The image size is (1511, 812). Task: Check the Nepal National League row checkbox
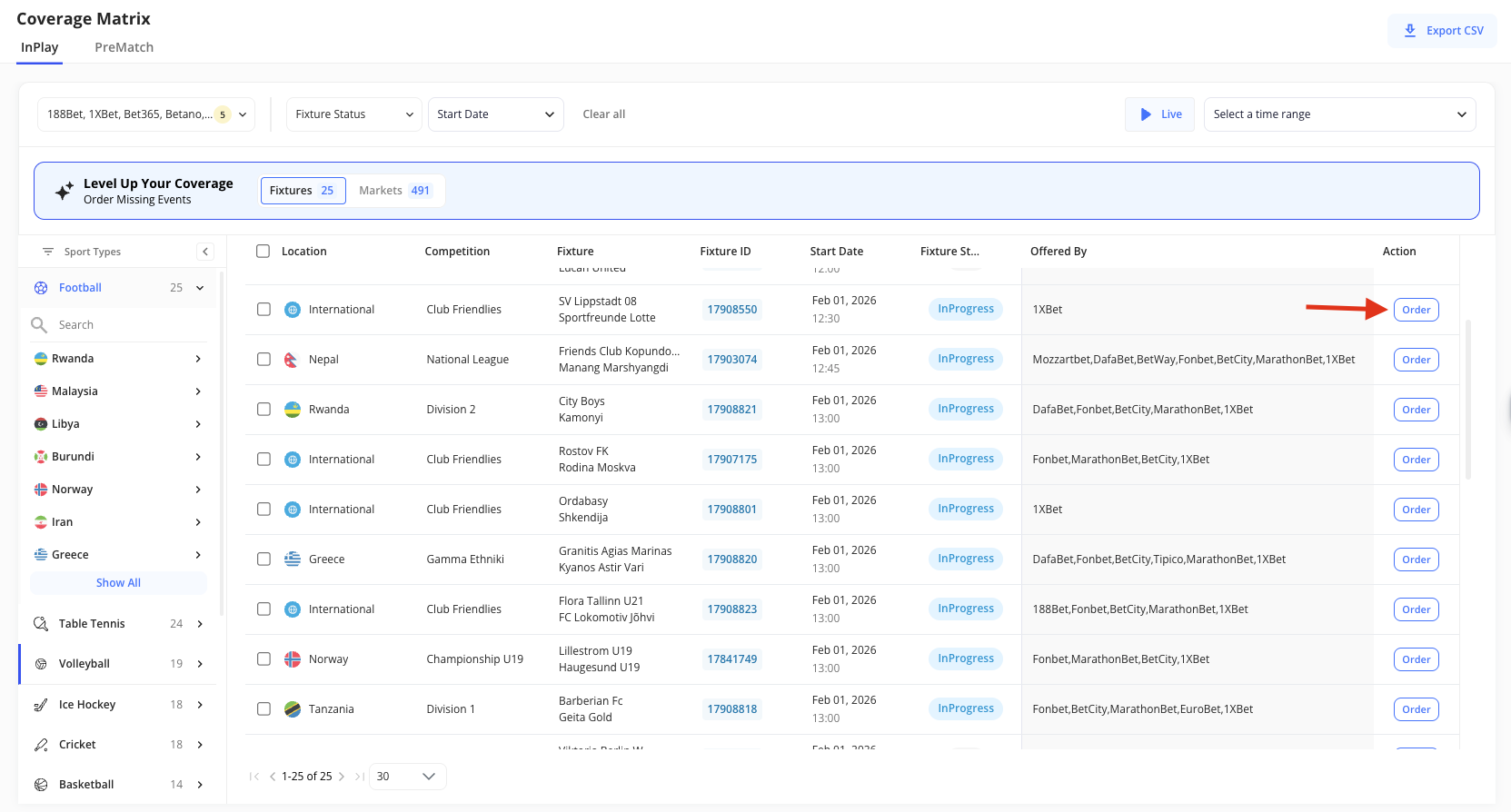point(263,360)
